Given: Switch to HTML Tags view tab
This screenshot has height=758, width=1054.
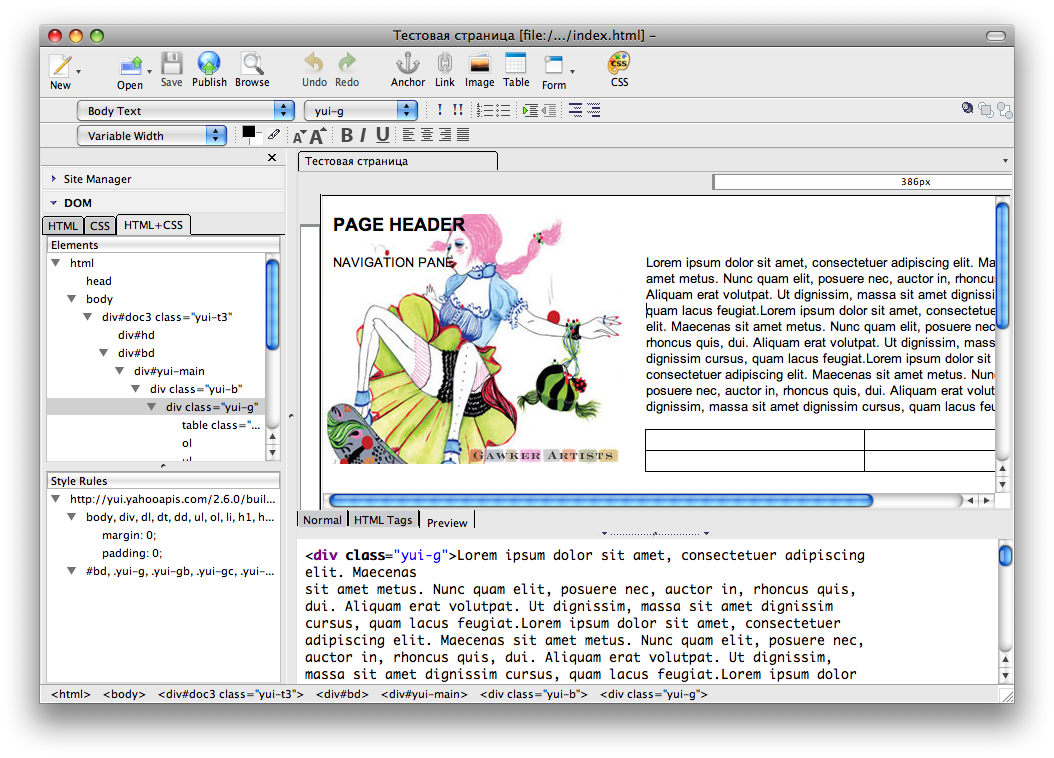Looking at the screenshot, I should 382,520.
